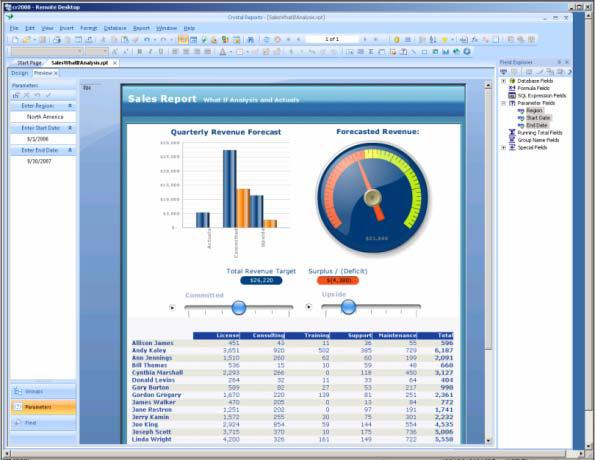Open the Insert menu
595x460 pixels.
click(x=66, y=28)
